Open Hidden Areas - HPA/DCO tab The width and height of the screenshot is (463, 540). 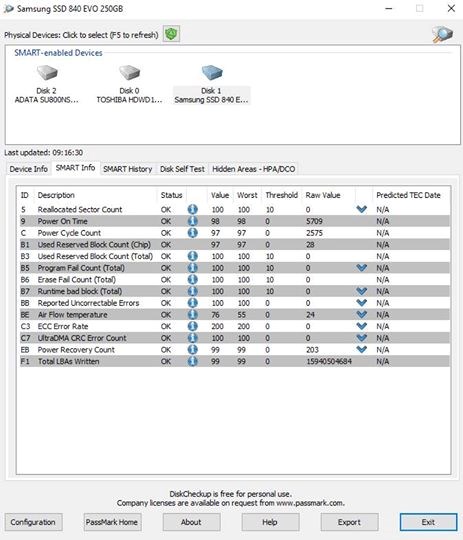click(254, 169)
